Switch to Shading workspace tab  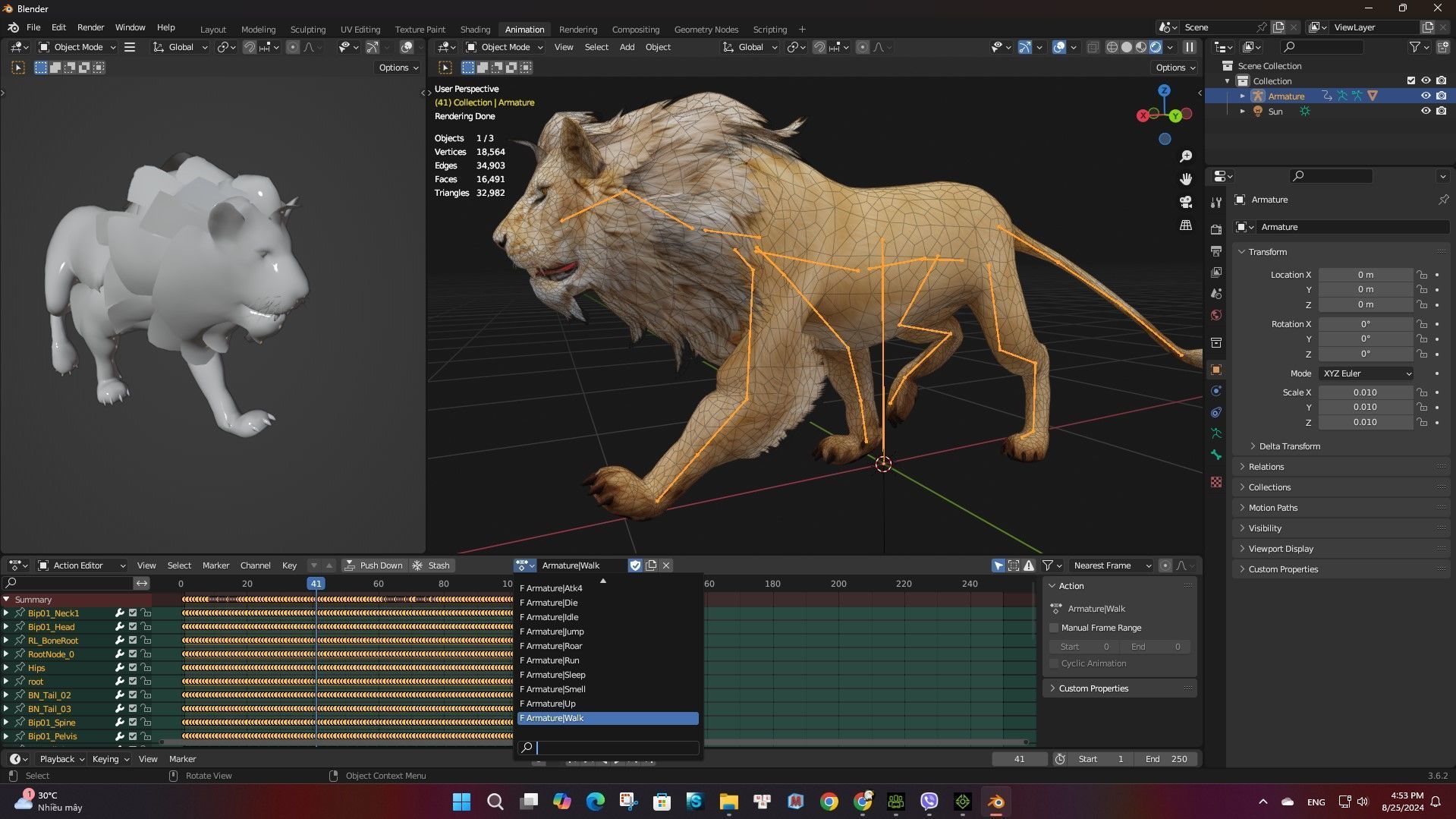click(475, 30)
